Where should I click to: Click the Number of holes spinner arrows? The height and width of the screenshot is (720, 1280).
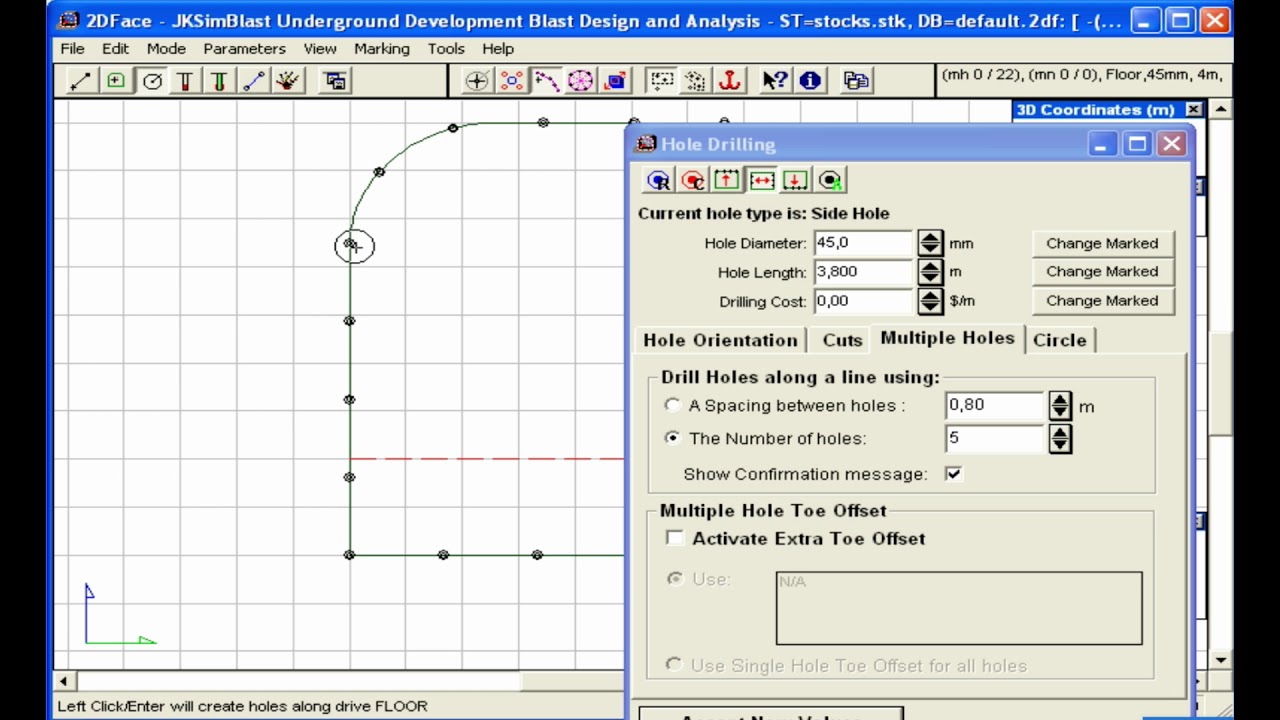click(1060, 438)
